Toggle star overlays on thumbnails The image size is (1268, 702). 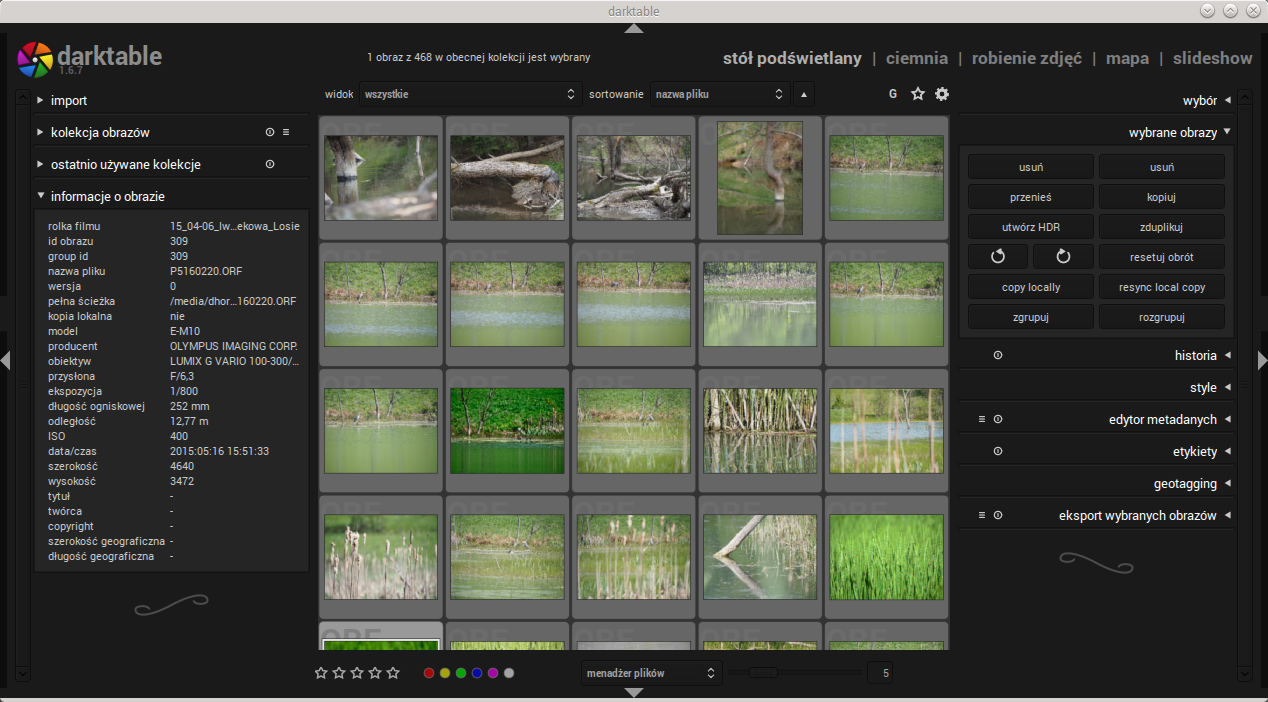(918, 94)
